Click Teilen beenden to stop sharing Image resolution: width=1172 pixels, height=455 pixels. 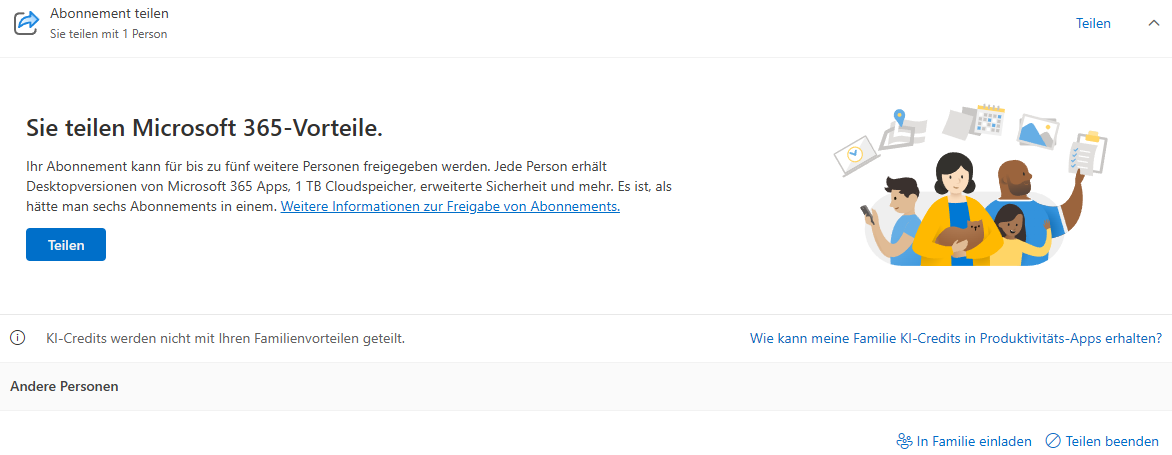tap(1112, 441)
